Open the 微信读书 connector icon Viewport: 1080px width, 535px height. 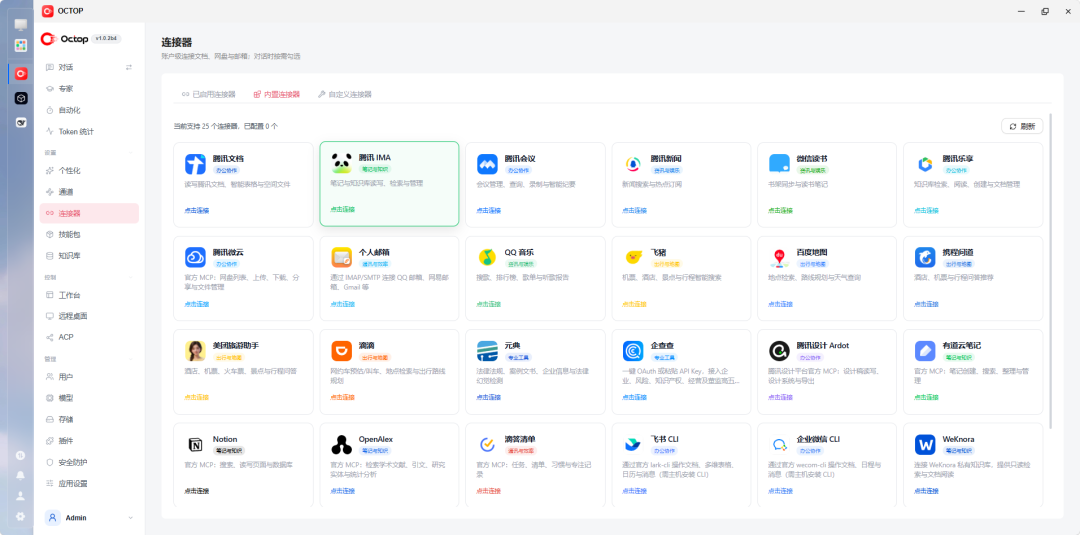click(x=780, y=164)
